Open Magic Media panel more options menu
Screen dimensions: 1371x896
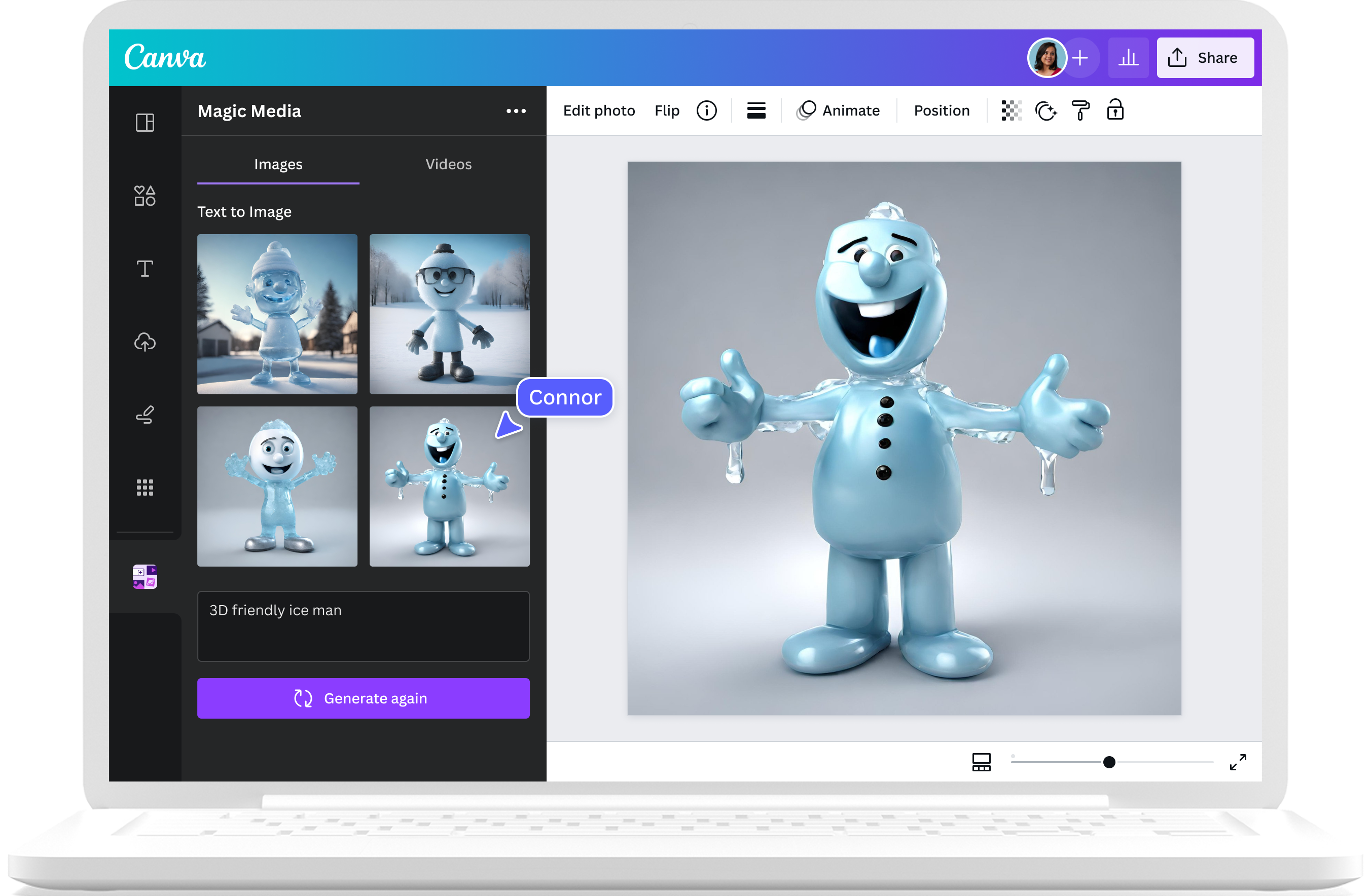click(516, 110)
